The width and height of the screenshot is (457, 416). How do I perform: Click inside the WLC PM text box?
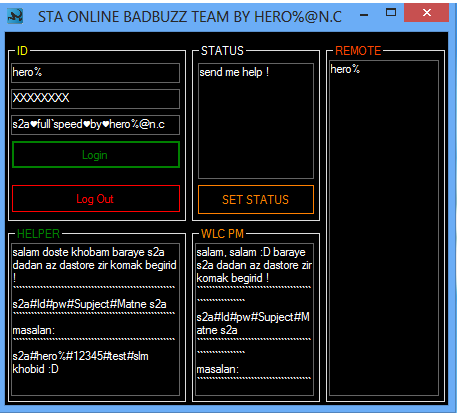tap(254, 319)
